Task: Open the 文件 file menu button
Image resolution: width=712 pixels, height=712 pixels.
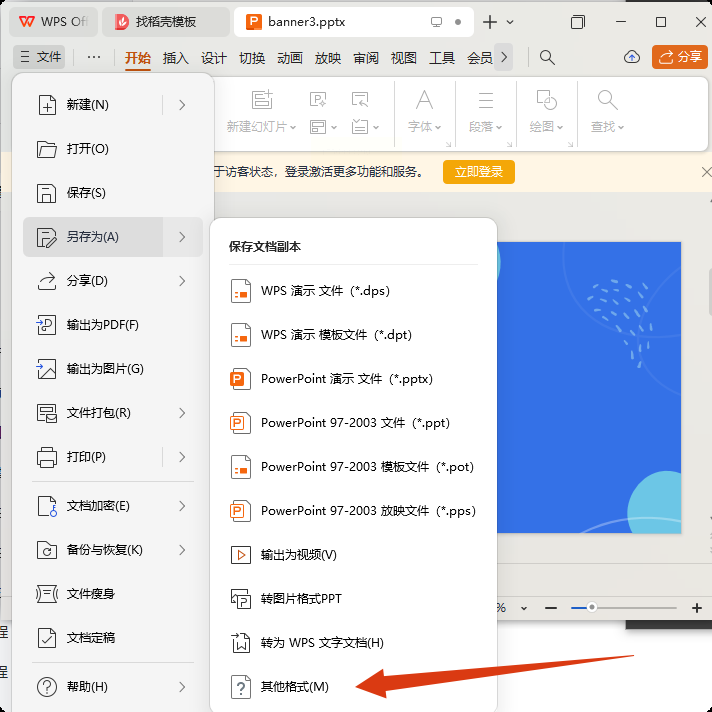Action: (x=40, y=57)
